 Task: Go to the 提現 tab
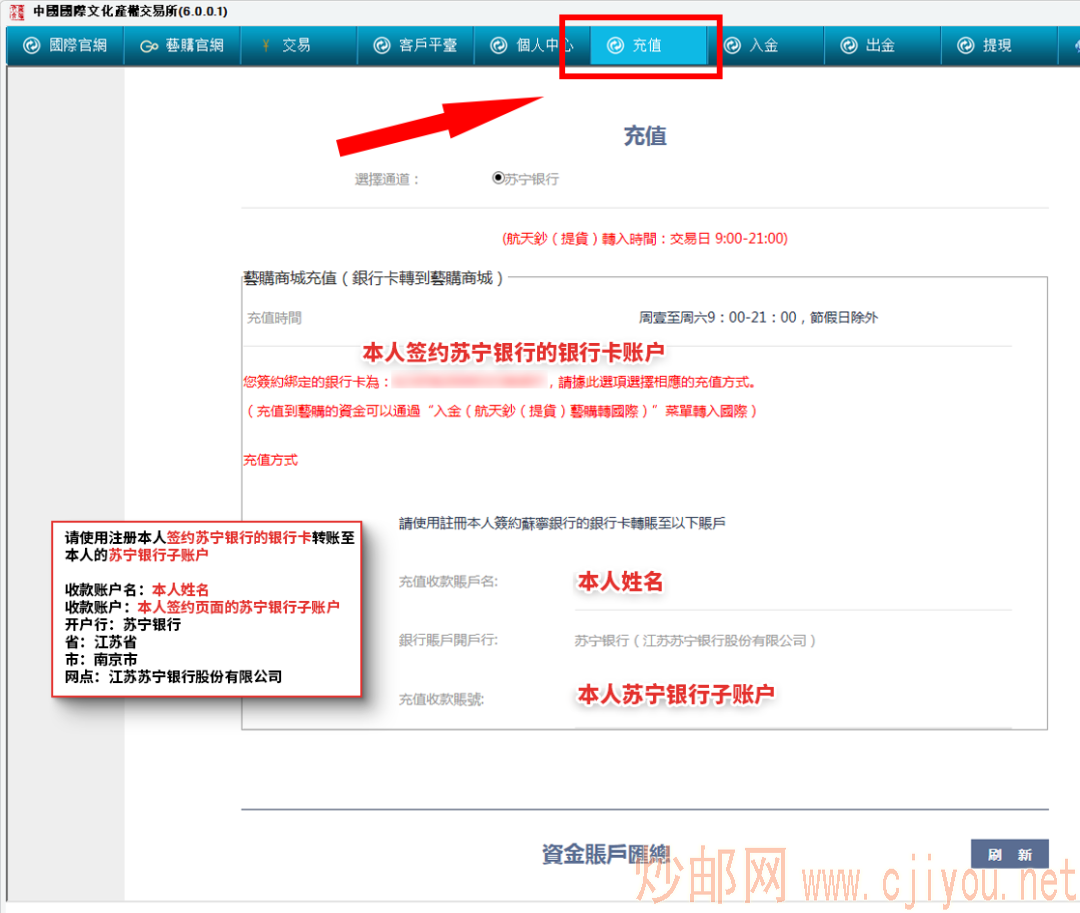pos(999,45)
